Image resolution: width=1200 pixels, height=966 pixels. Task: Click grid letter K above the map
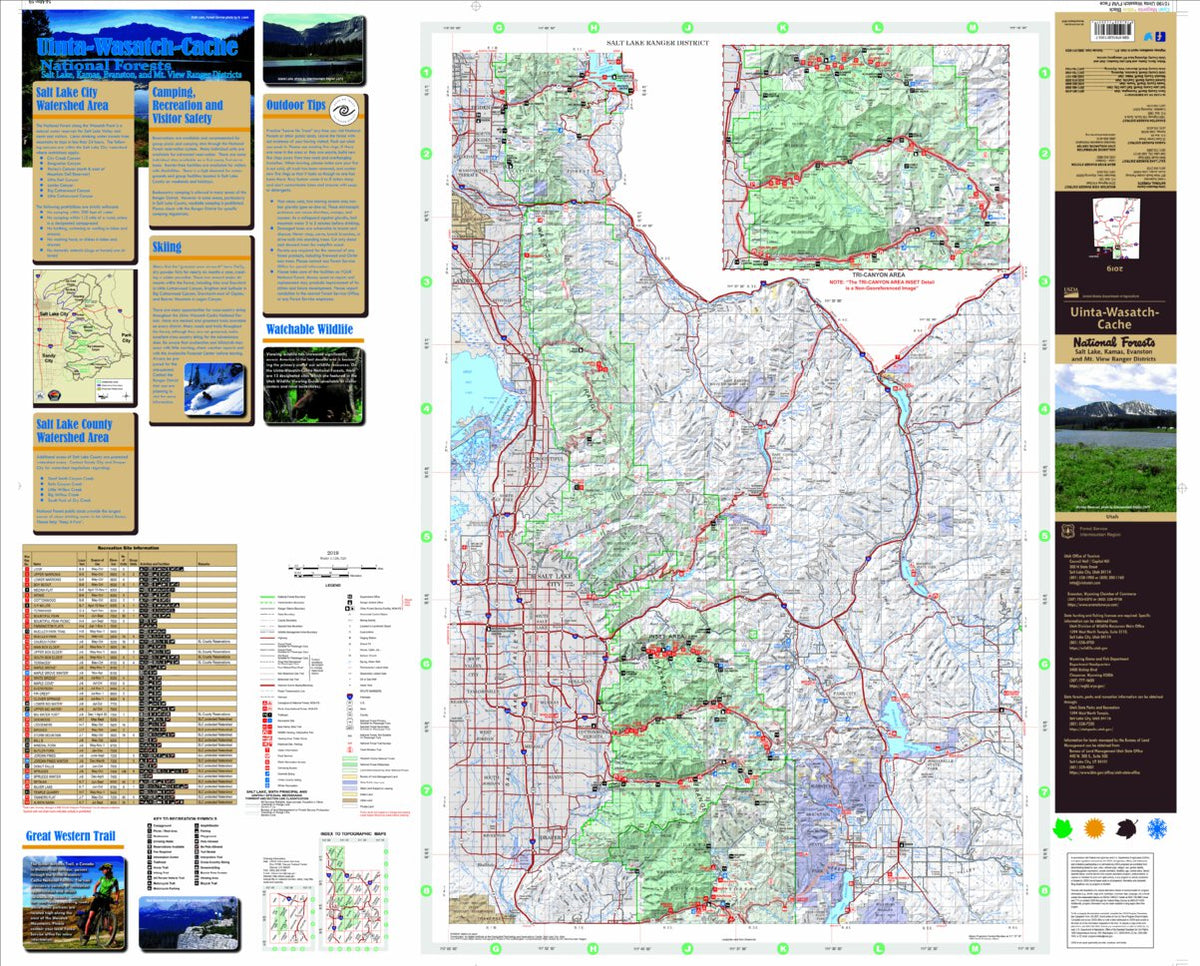coord(781,27)
